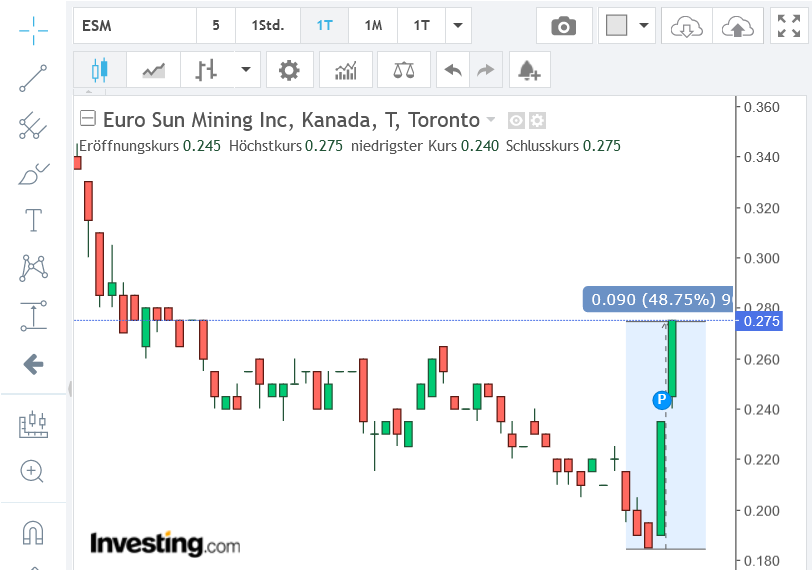Click the blue P marker on chart
Viewport: 812px width, 570px height.
tap(661, 400)
